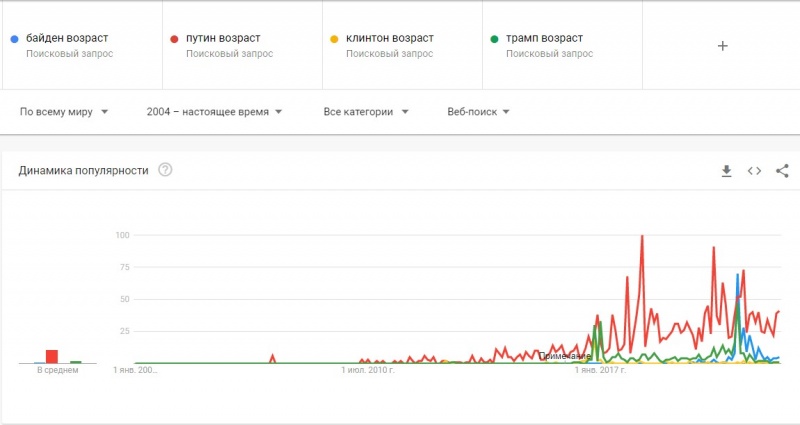Viewport: 800px width, 425px height.
Task: Click the share icon
Action: (x=782, y=171)
